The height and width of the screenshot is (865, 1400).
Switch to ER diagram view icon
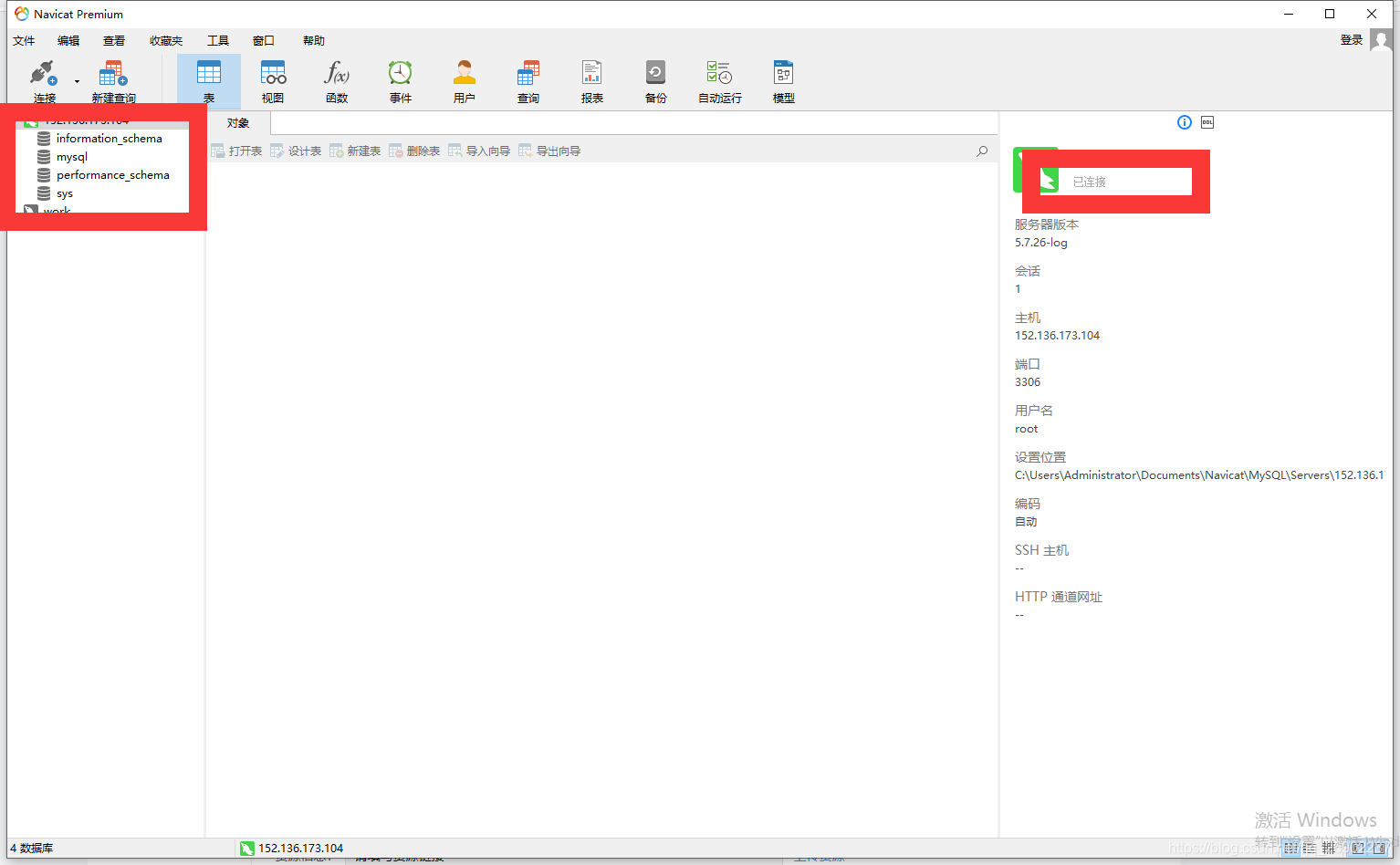click(x=1329, y=849)
